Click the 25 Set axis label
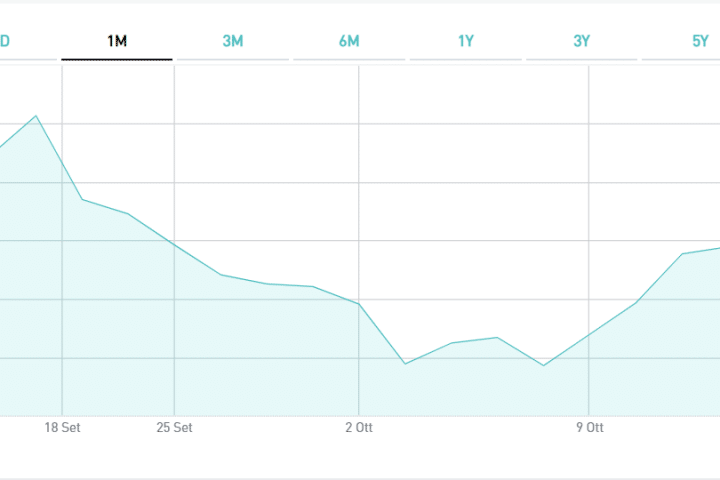This screenshot has height=480, width=720. 175,428
